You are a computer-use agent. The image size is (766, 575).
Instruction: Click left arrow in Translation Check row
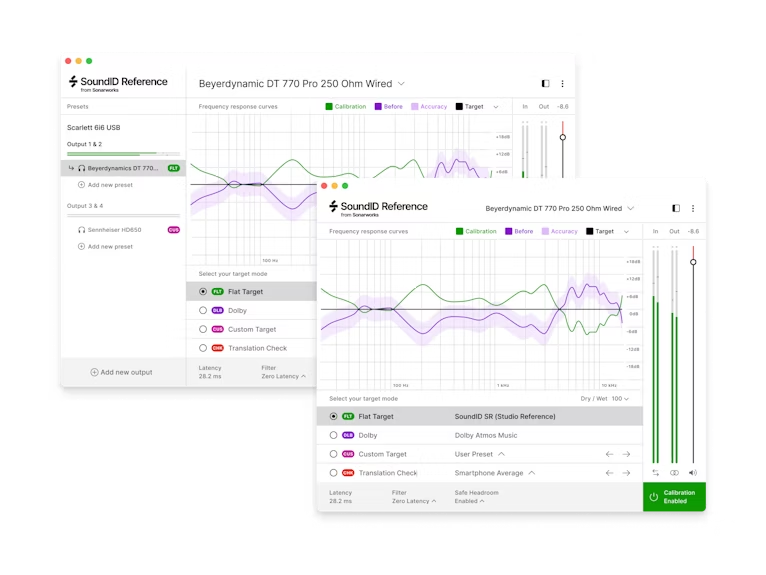point(609,473)
